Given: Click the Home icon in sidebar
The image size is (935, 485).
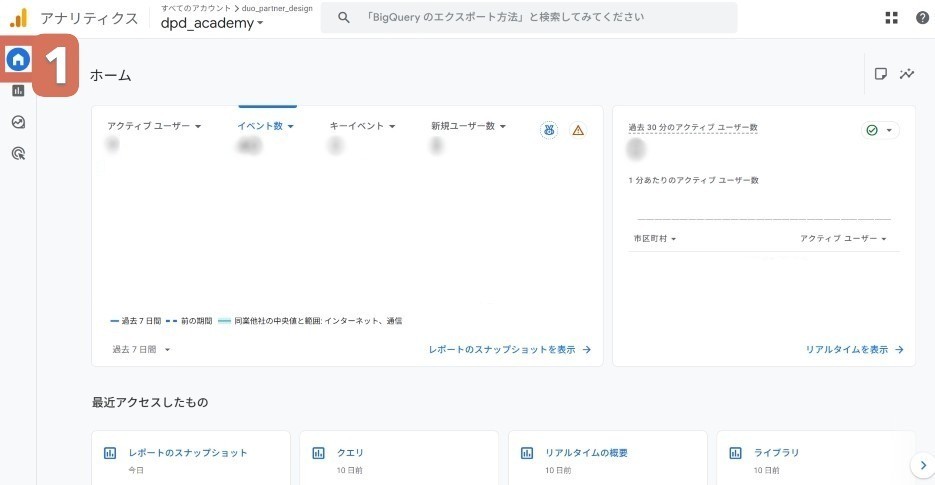Looking at the screenshot, I should tap(18, 60).
